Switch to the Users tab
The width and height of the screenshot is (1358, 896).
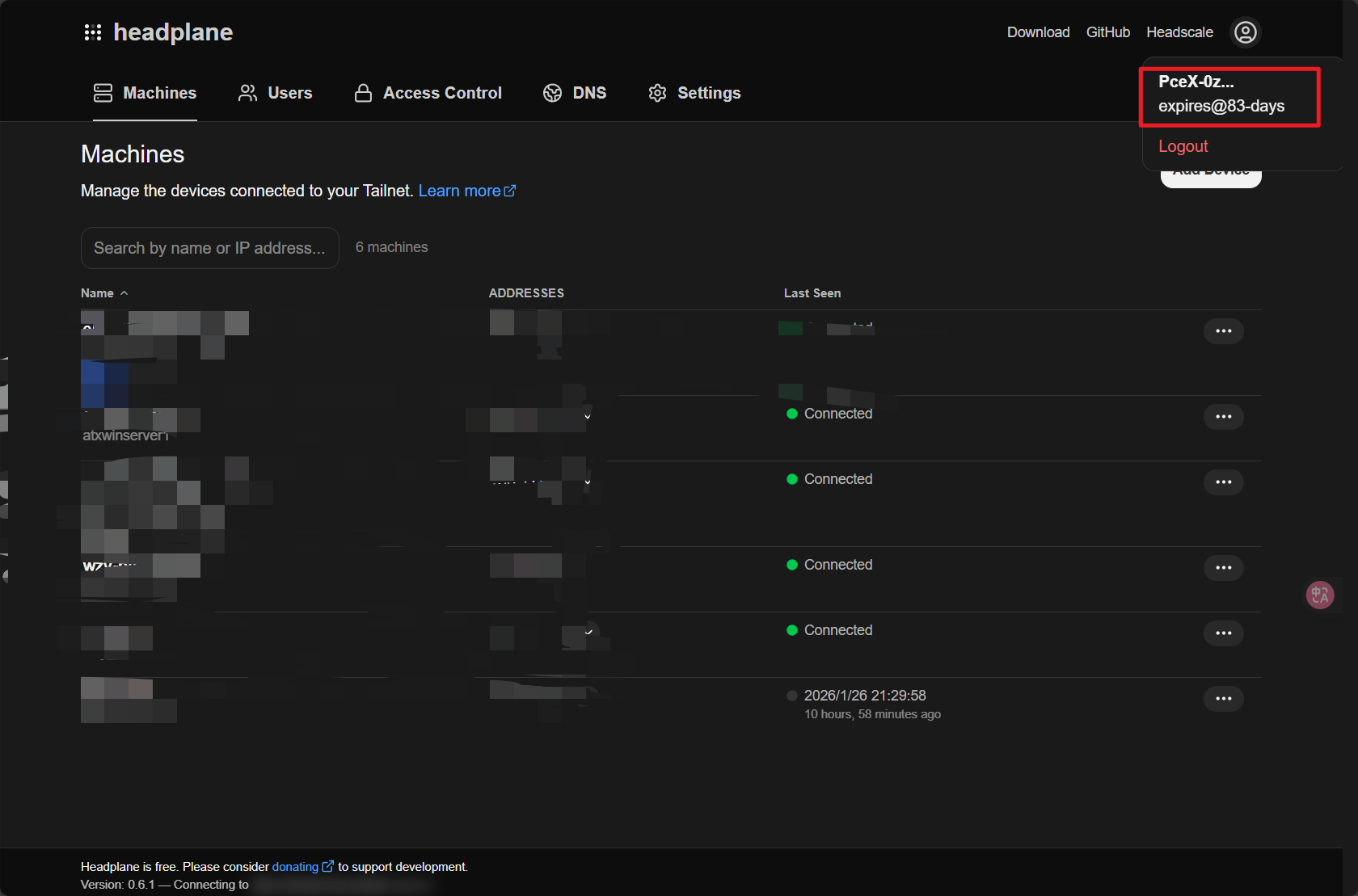click(x=289, y=93)
